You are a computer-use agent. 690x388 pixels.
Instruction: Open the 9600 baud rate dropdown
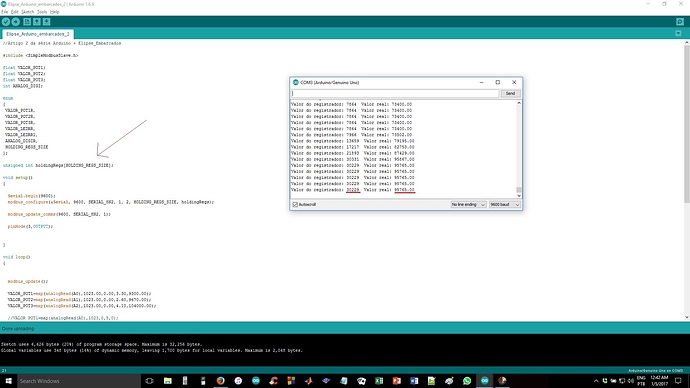[x=505, y=205]
